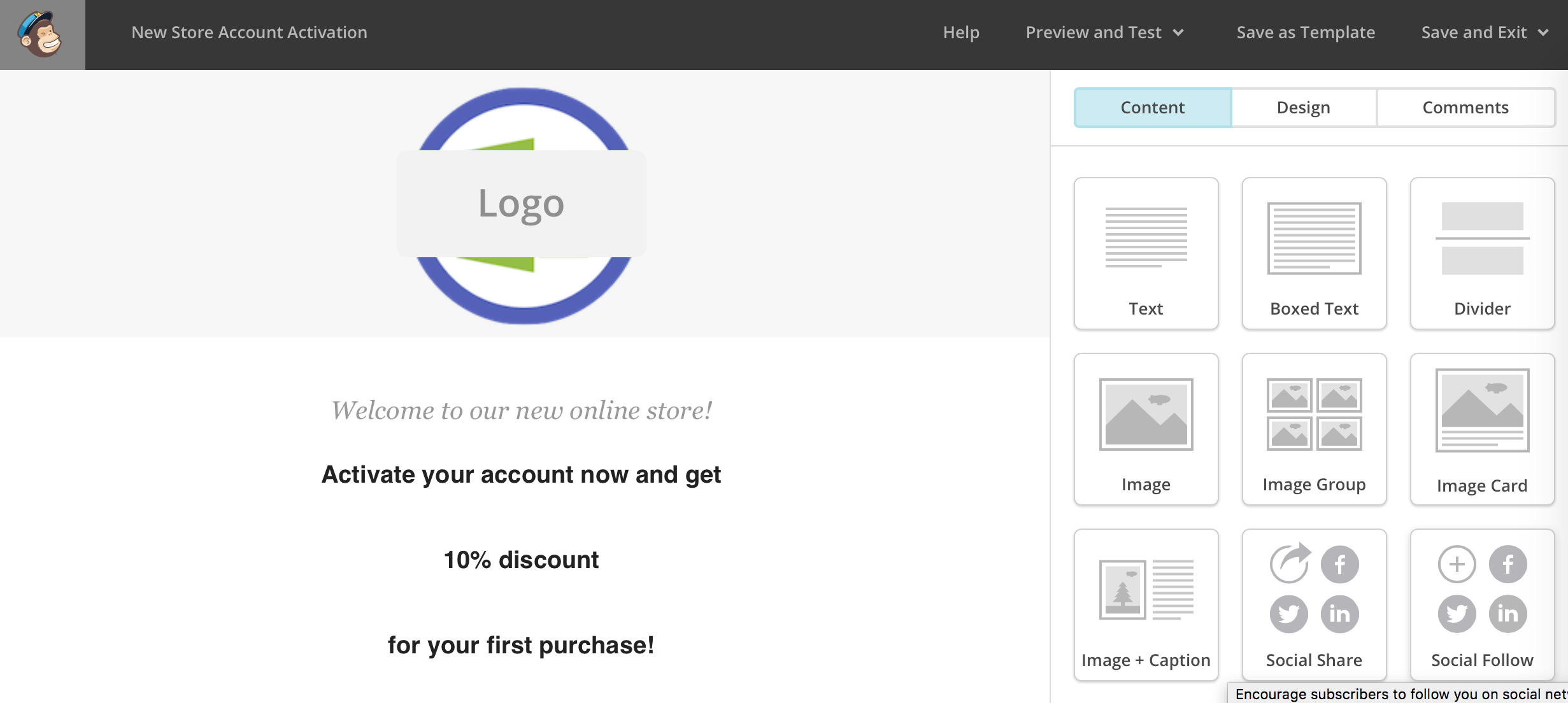Select the Text content block icon
This screenshot has width=1568, height=703.
(1146, 253)
